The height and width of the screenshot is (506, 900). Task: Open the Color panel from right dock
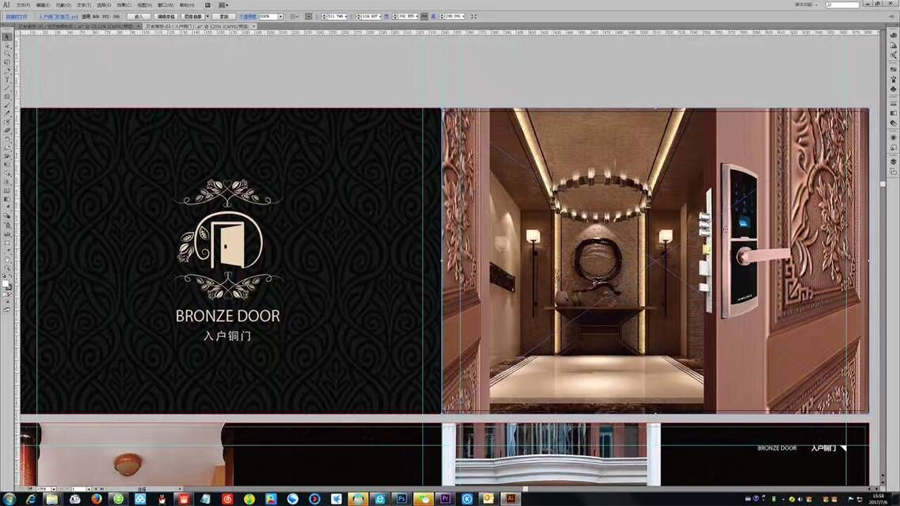(x=893, y=35)
